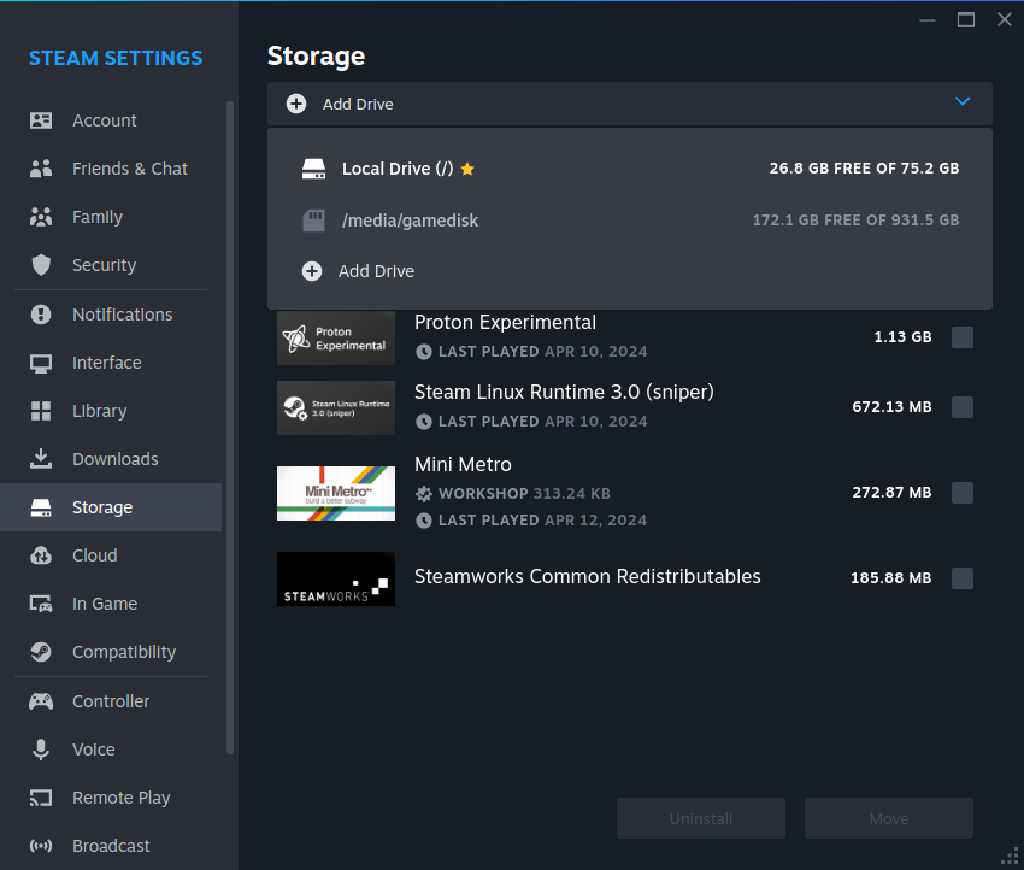The width and height of the screenshot is (1024, 870).
Task: Select the /media/gamedisk drive
Action: point(410,219)
